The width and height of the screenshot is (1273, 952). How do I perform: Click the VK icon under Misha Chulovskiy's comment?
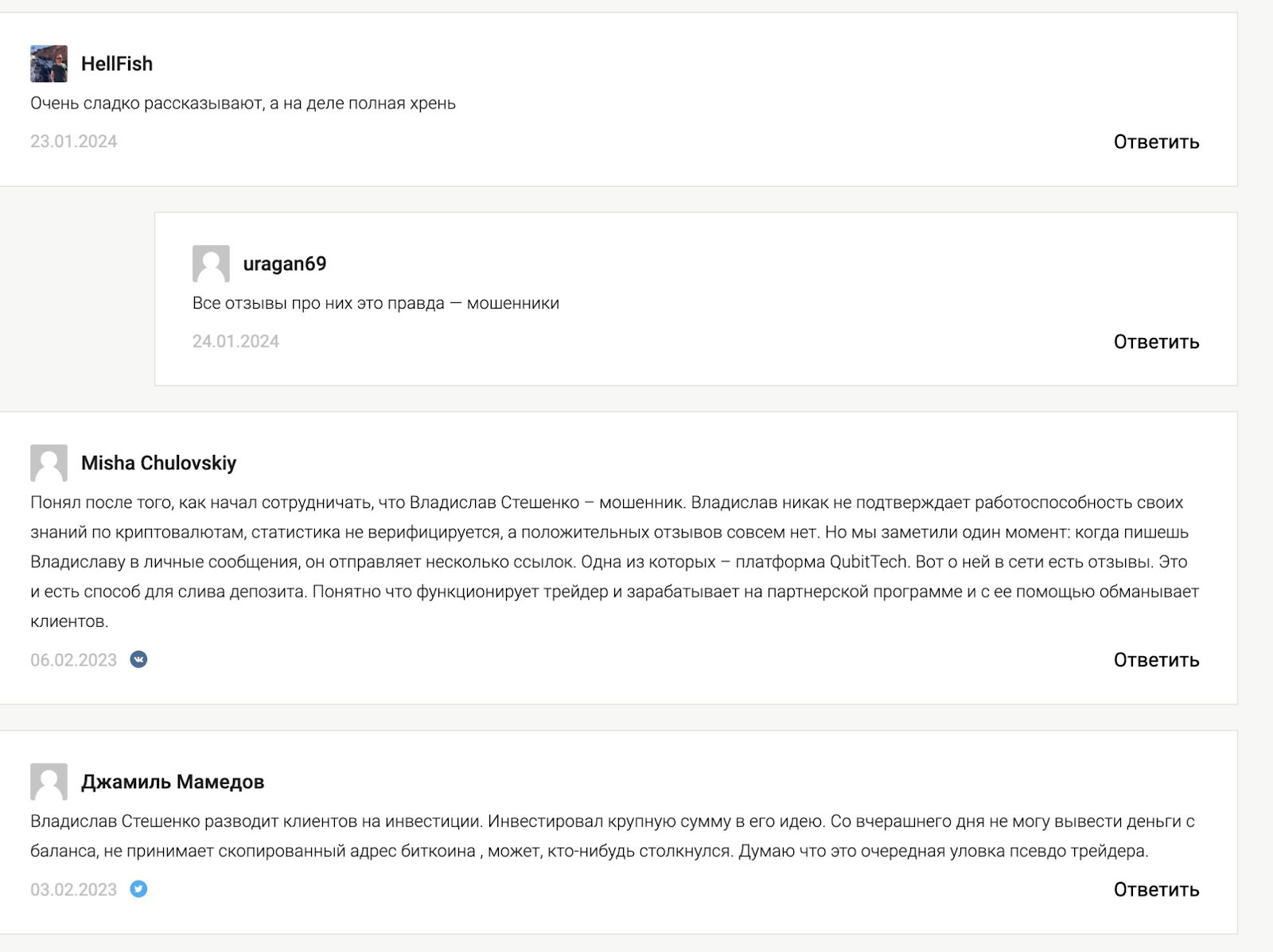(x=138, y=659)
